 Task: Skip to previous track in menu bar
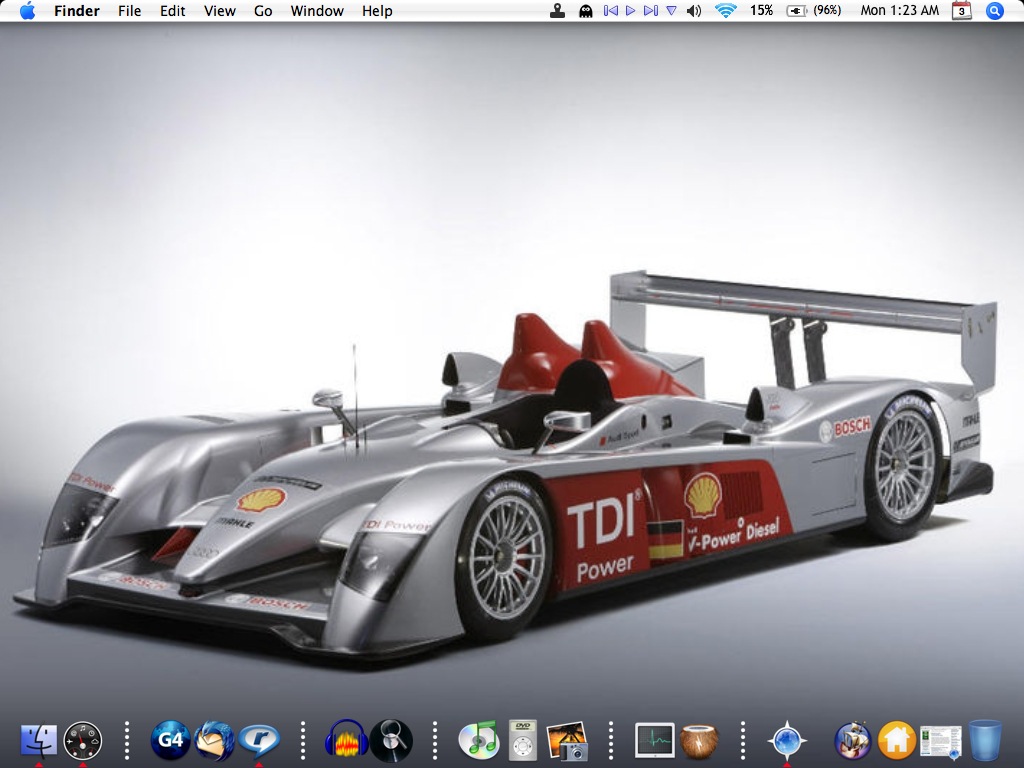611,10
